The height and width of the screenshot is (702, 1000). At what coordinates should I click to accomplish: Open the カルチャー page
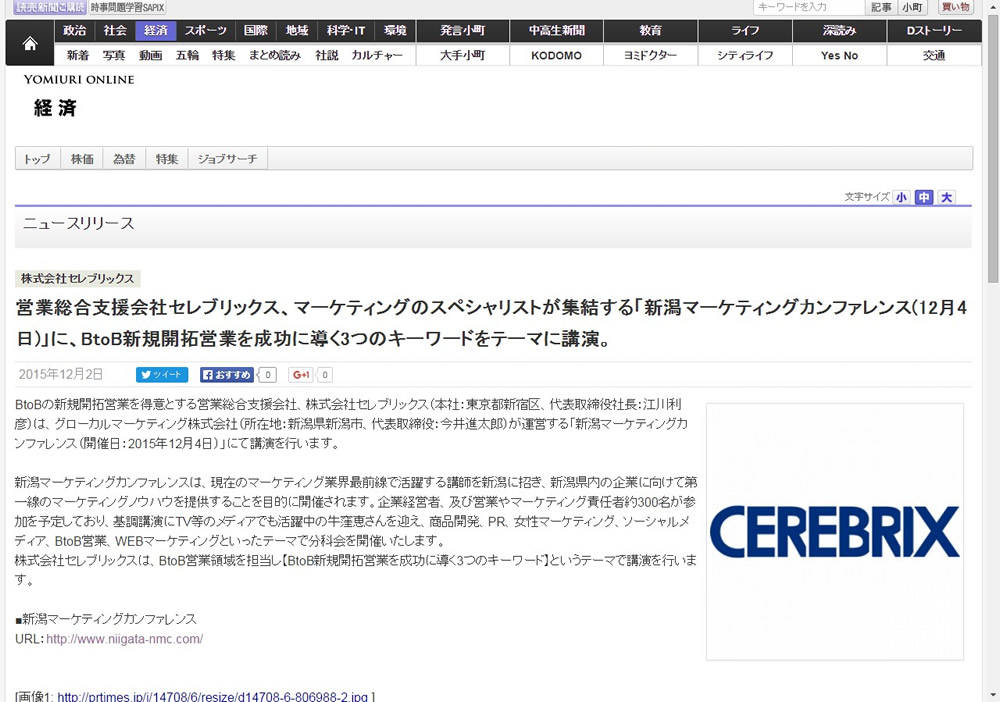(x=377, y=55)
